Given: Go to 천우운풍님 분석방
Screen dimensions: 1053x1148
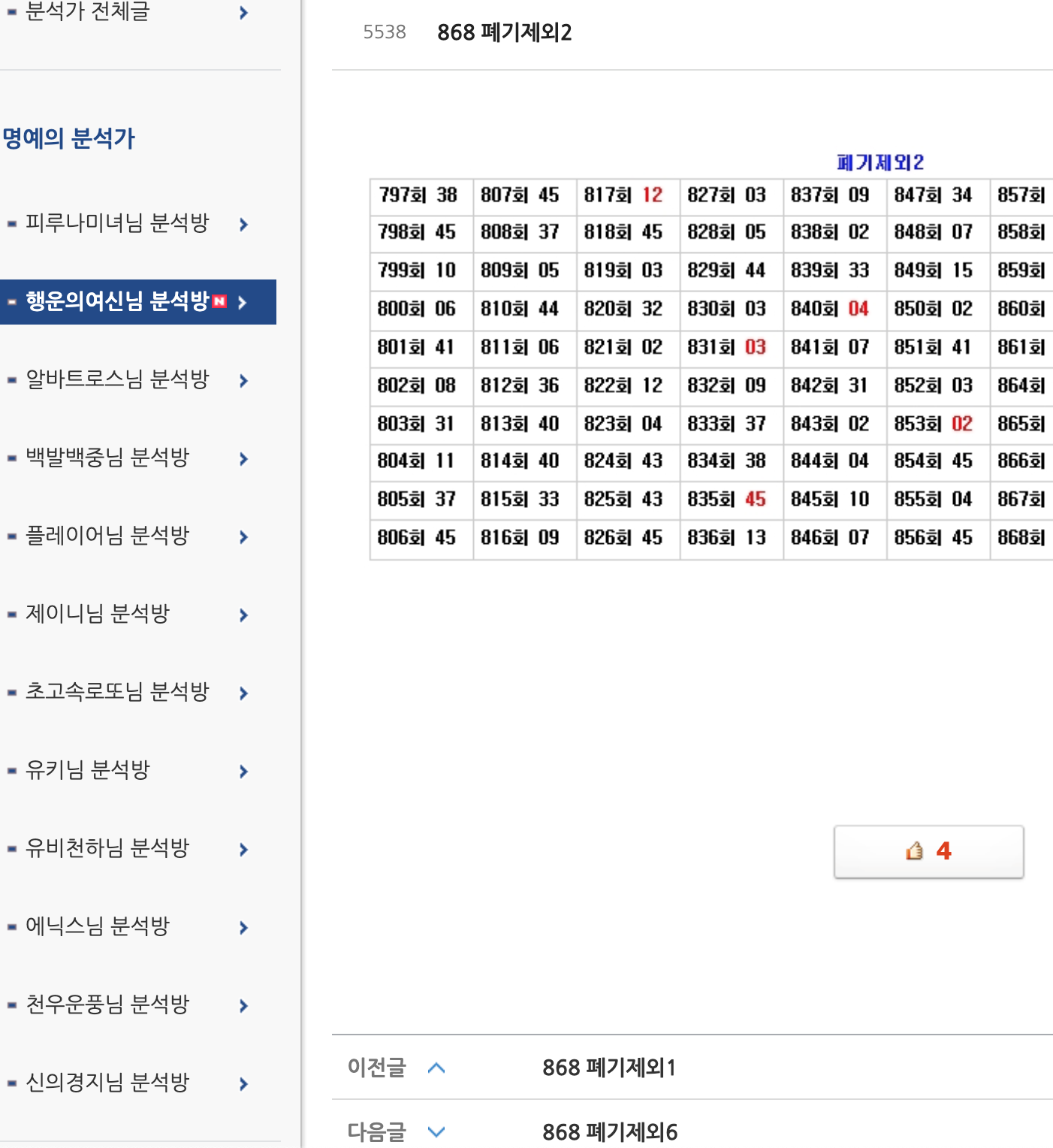Looking at the screenshot, I should pyautogui.click(x=107, y=1005).
